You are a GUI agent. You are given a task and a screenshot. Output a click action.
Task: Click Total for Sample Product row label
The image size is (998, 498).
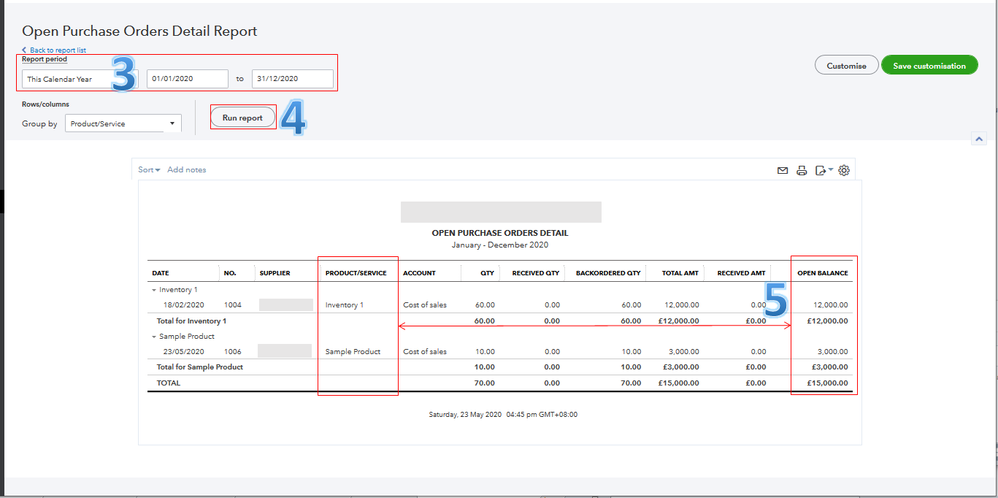(x=200, y=367)
